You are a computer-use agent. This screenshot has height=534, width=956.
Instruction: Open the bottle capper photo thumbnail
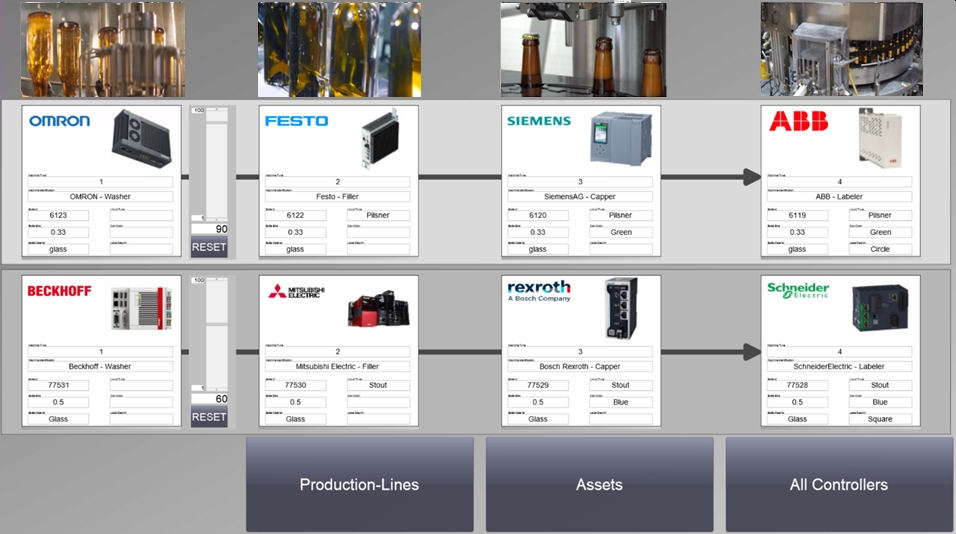pos(583,49)
